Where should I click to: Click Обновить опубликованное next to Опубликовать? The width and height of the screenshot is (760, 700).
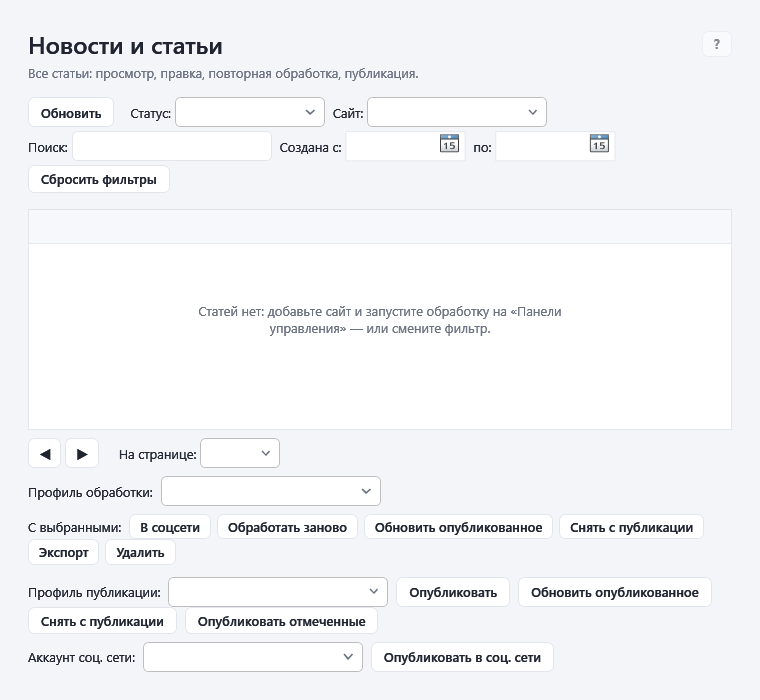coord(615,592)
